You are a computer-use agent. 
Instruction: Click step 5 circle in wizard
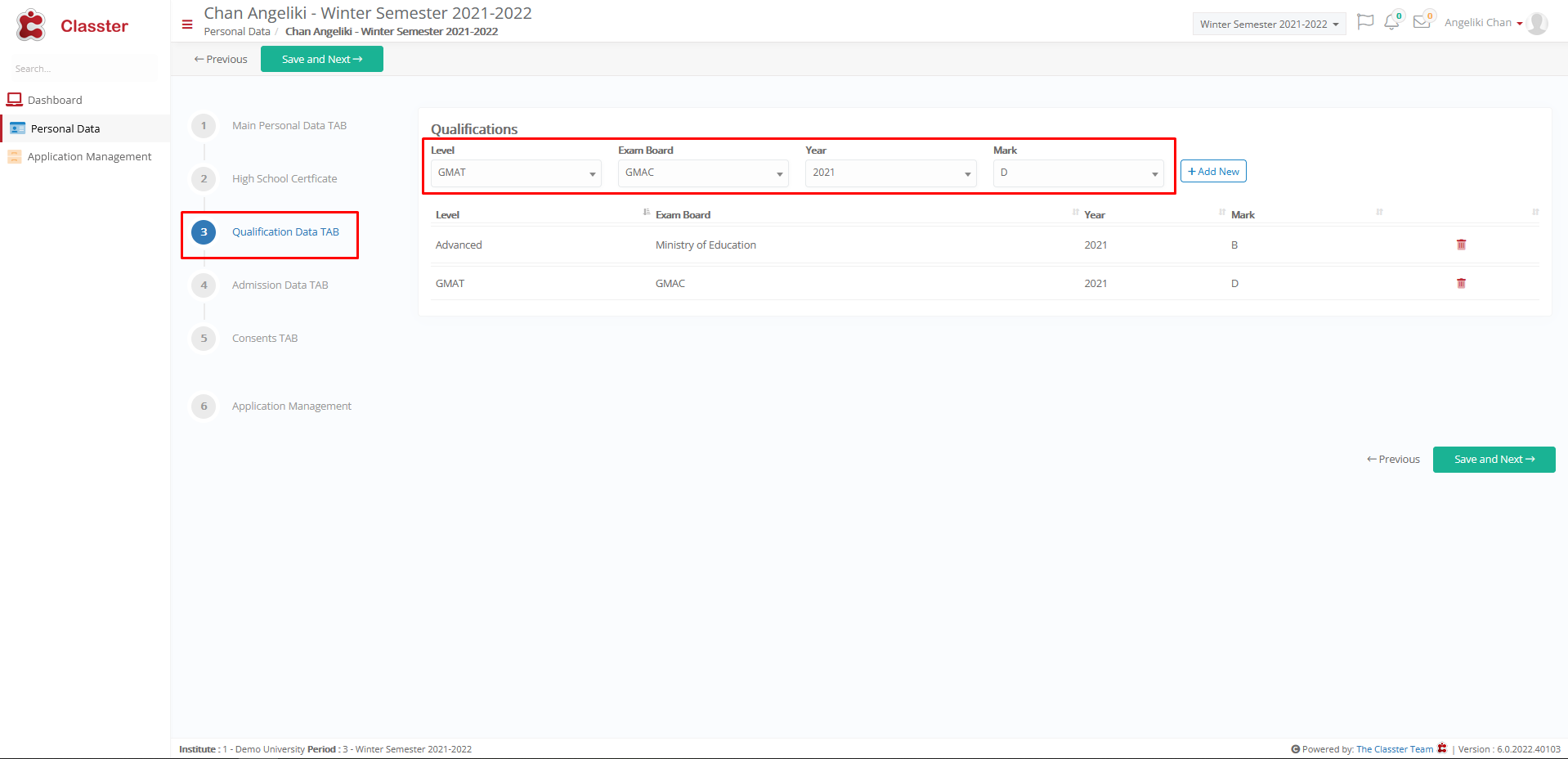[204, 338]
